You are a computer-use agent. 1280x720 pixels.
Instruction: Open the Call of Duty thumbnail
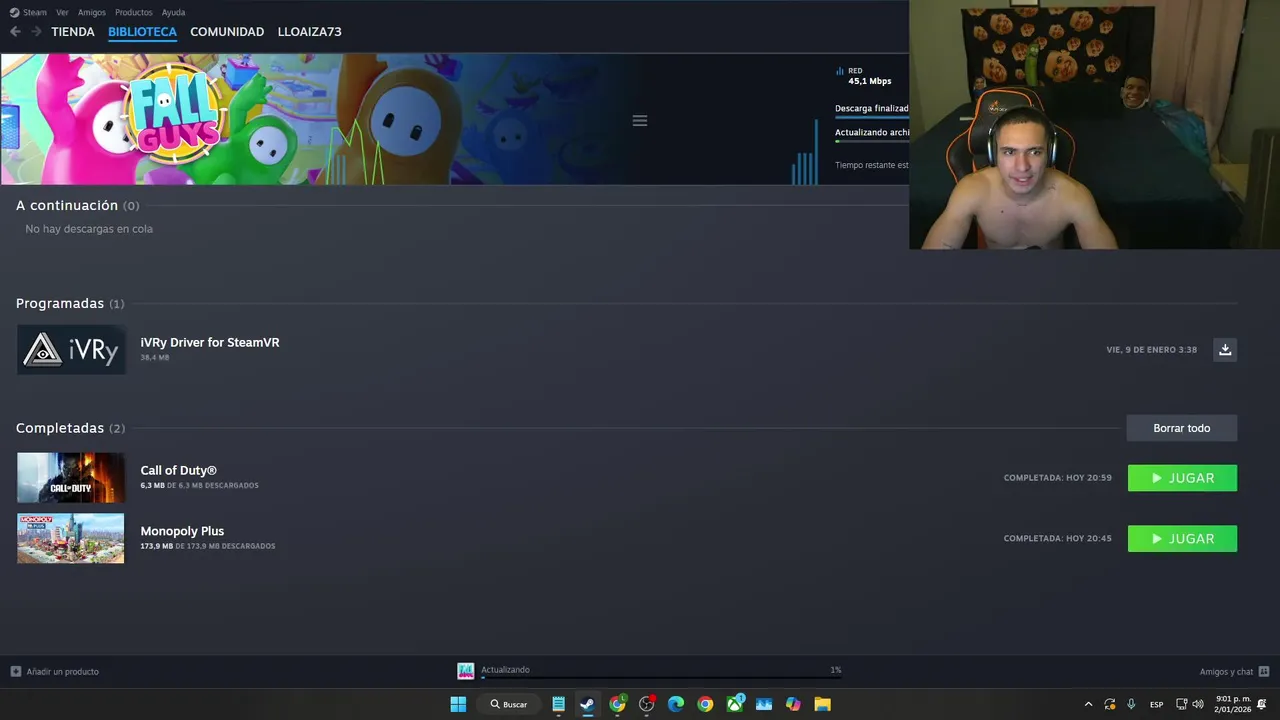click(x=71, y=478)
